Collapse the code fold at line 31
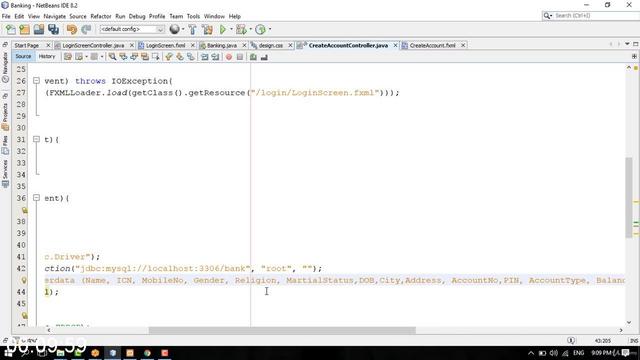The height and width of the screenshot is (360, 640). click(x=36, y=139)
